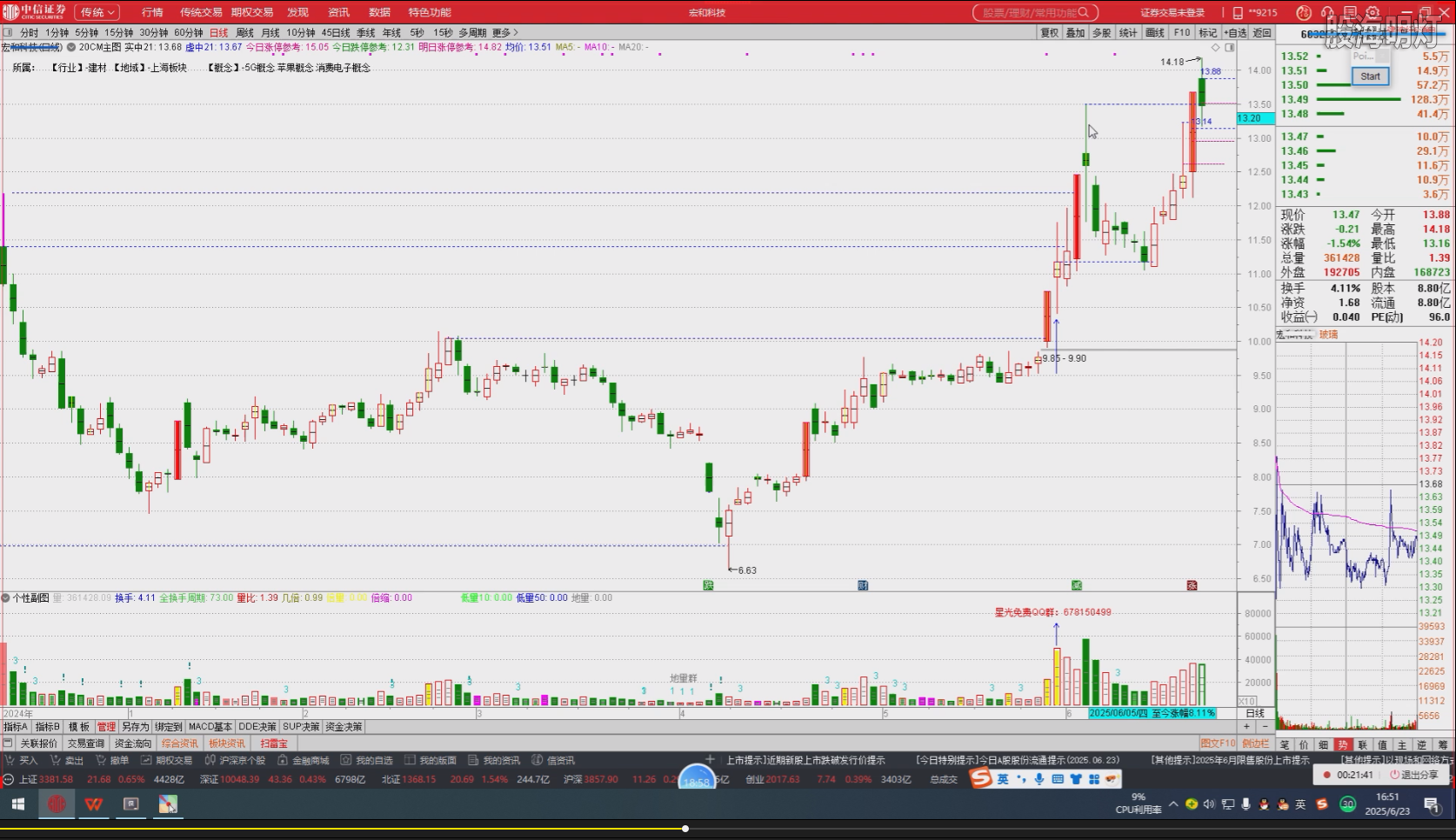
Task: Click the 复权 button
Action: [1050, 33]
